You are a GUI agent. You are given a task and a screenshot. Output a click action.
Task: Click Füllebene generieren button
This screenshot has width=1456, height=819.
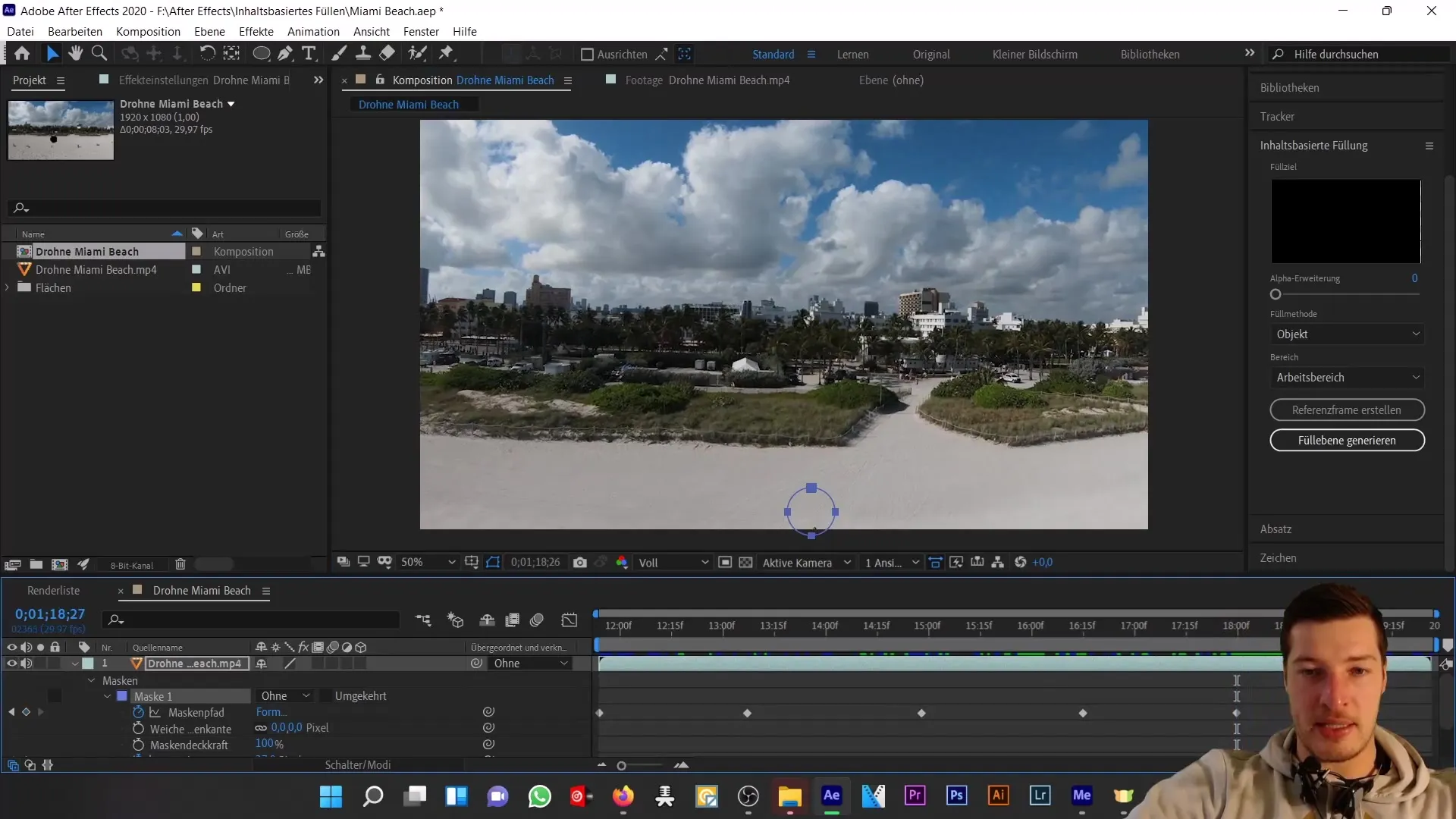coord(1347,441)
